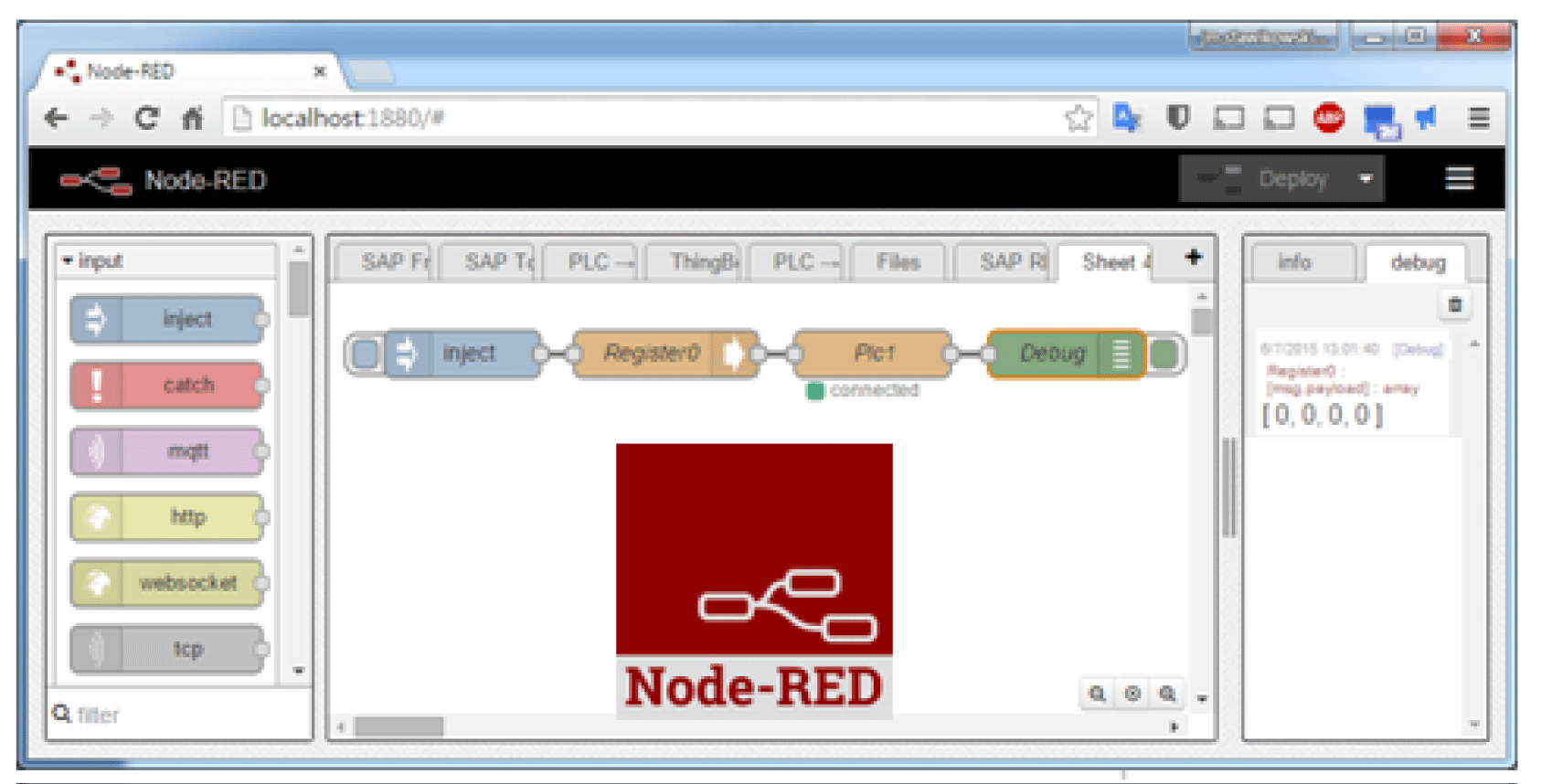Click the trash icon to clear debug messages

(x=1454, y=304)
